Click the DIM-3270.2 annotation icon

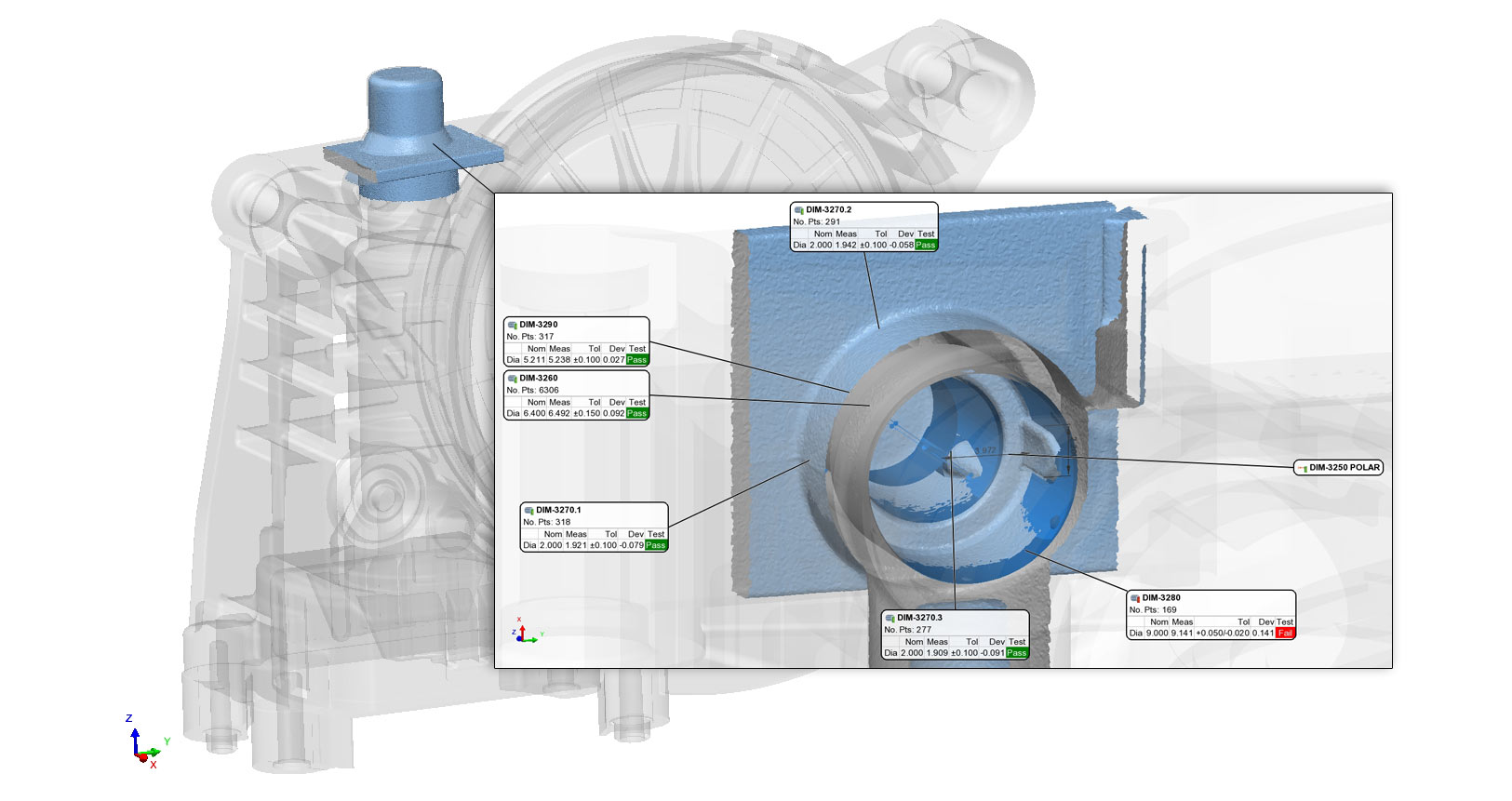(799, 210)
